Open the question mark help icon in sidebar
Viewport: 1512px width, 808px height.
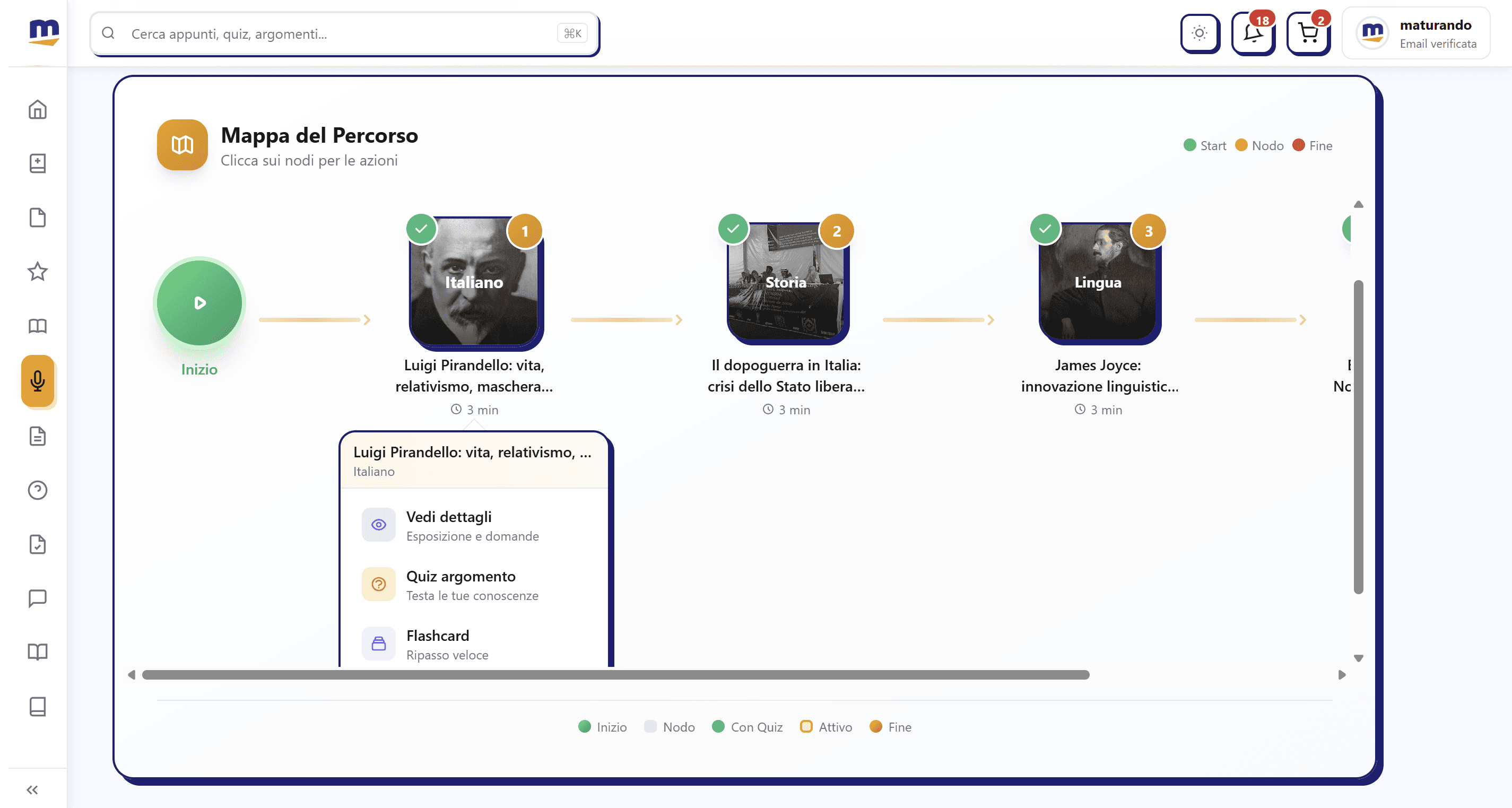[38, 490]
